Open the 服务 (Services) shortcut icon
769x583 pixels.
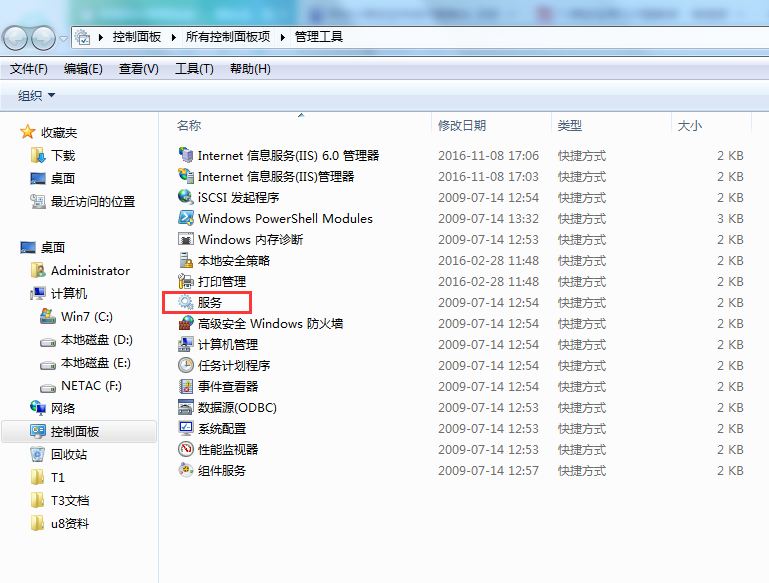(185, 302)
